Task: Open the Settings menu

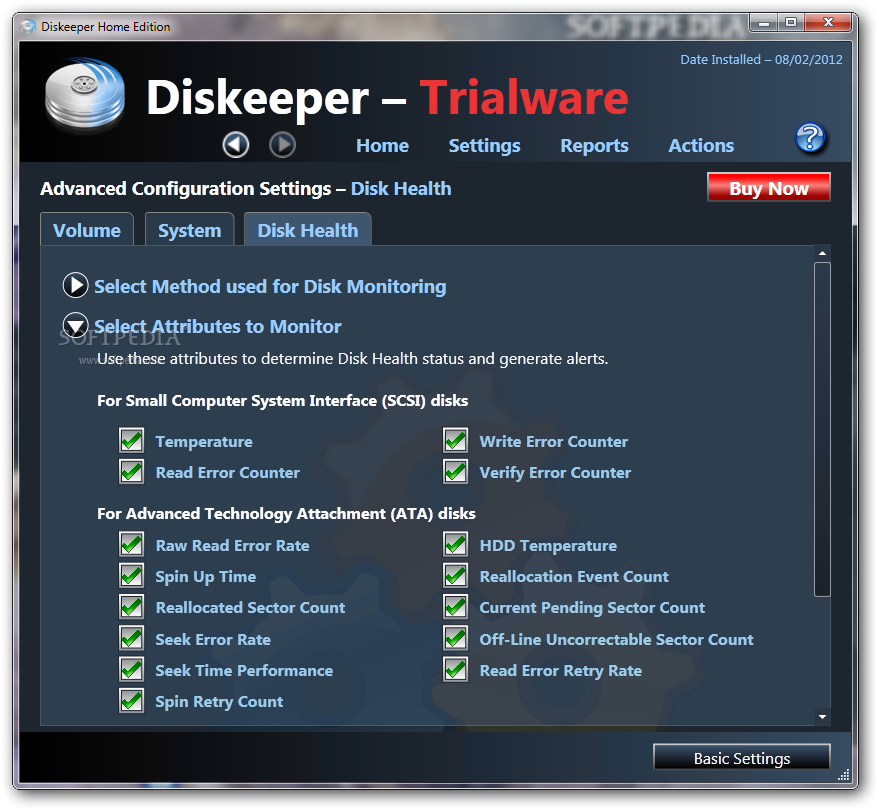Action: [x=484, y=146]
